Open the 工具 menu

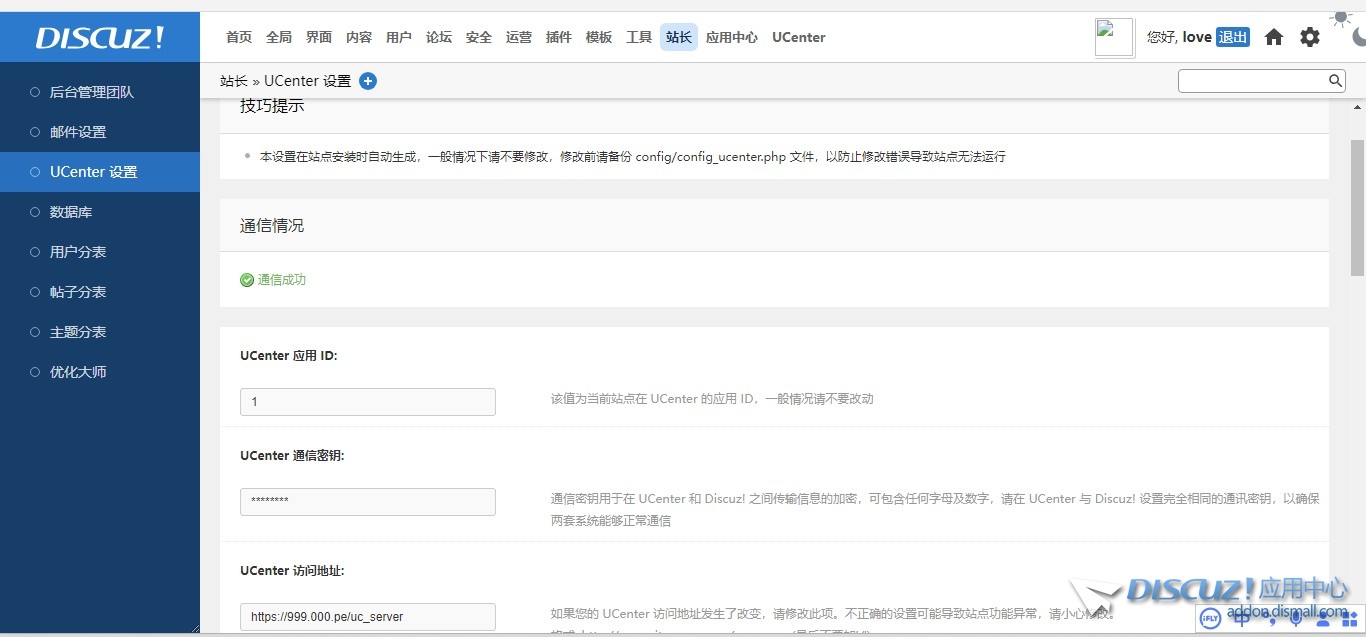point(639,37)
